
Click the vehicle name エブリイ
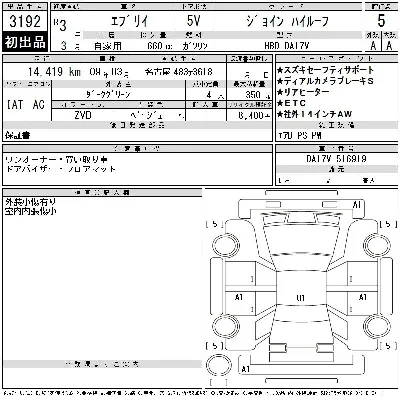(129, 21)
